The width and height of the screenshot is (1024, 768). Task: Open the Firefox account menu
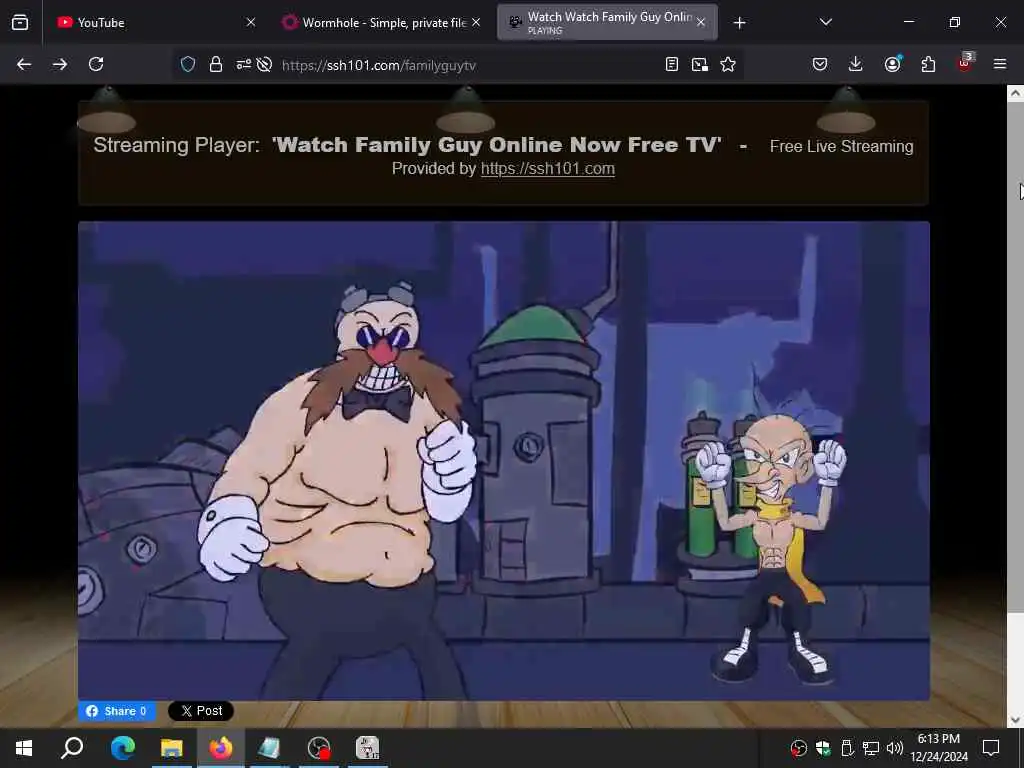tap(892, 64)
